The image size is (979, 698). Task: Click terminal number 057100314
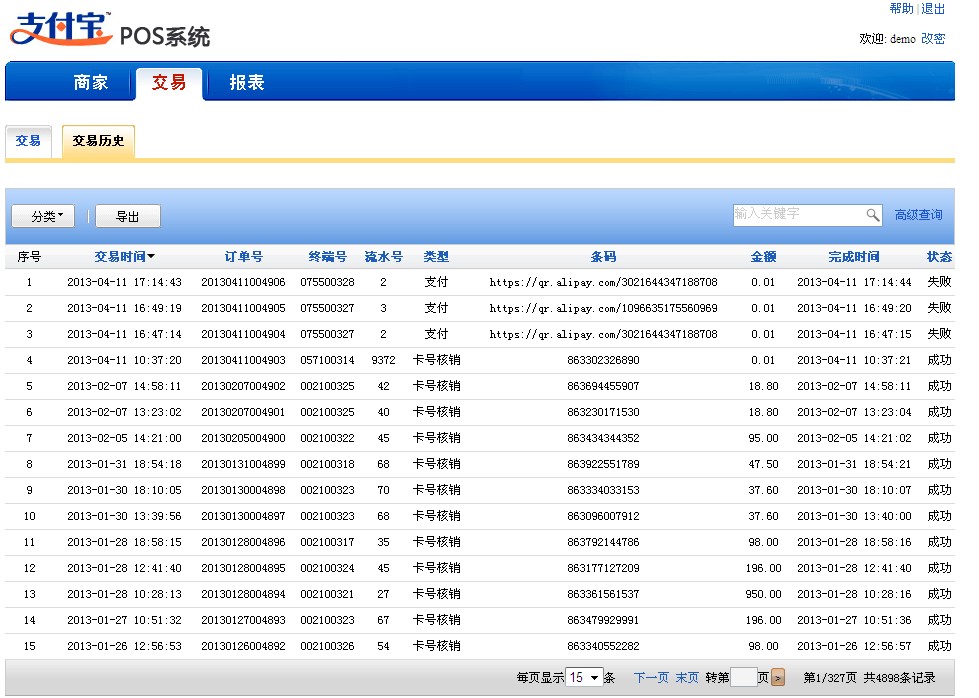[x=327, y=360]
